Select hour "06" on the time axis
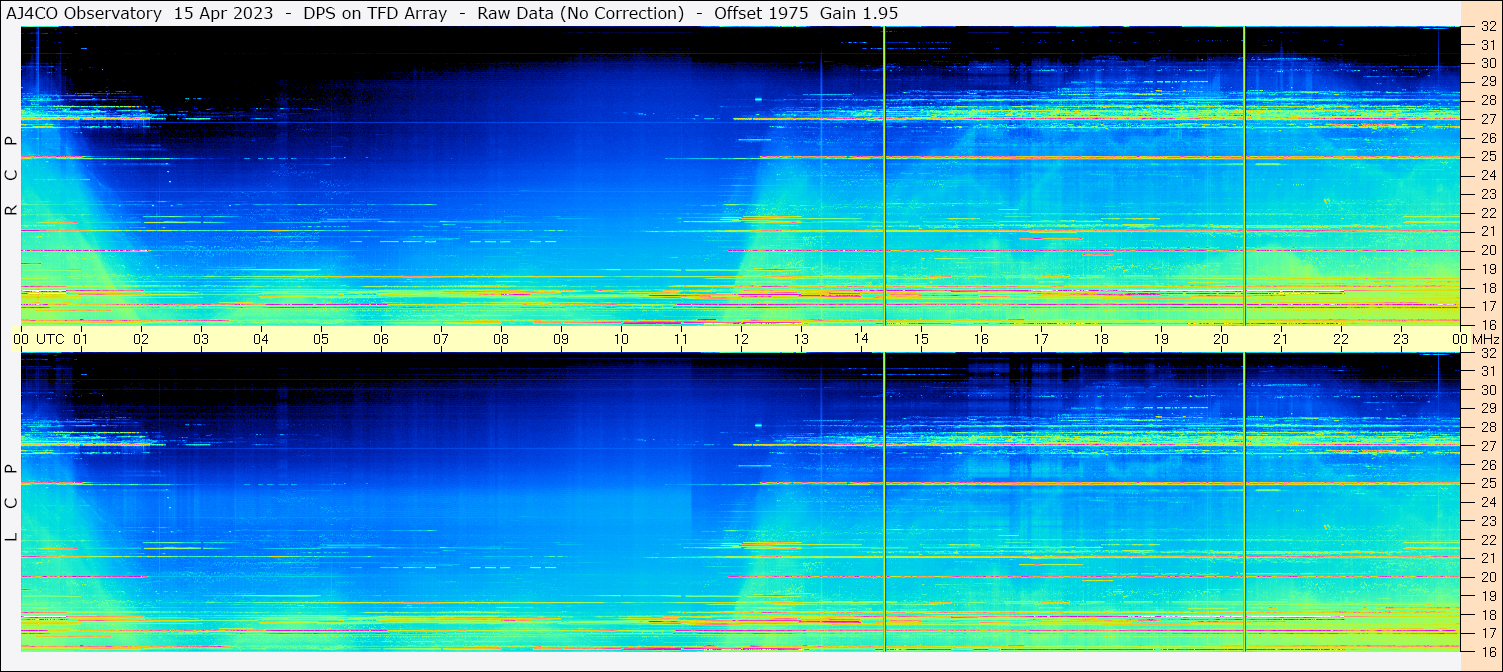 (x=381, y=339)
